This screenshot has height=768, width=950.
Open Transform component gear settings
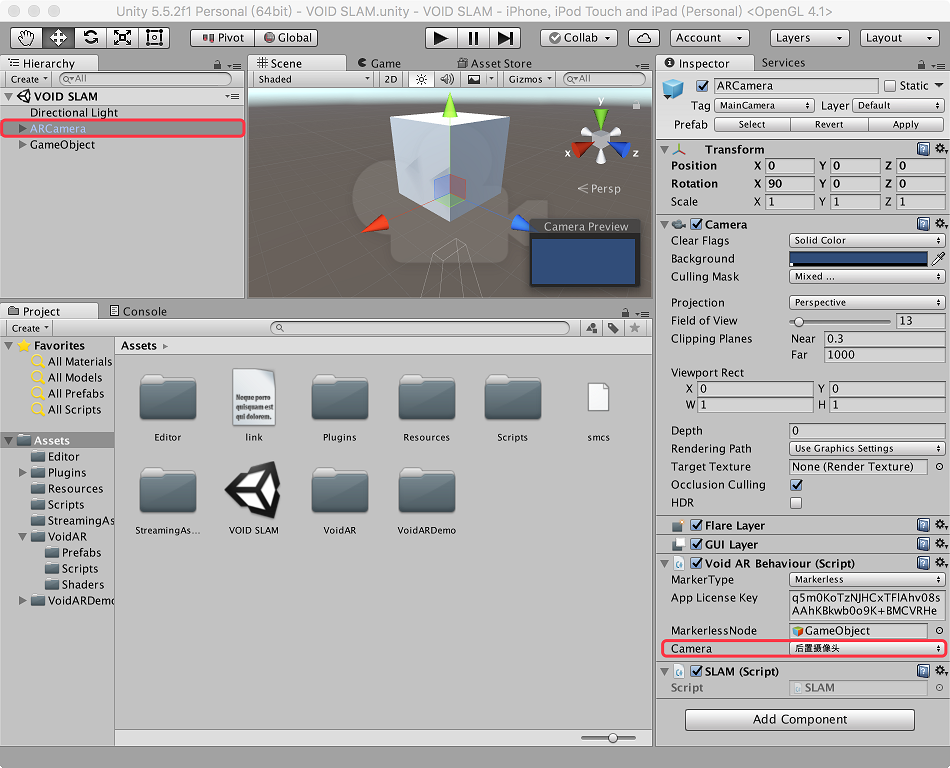click(x=941, y=149)
